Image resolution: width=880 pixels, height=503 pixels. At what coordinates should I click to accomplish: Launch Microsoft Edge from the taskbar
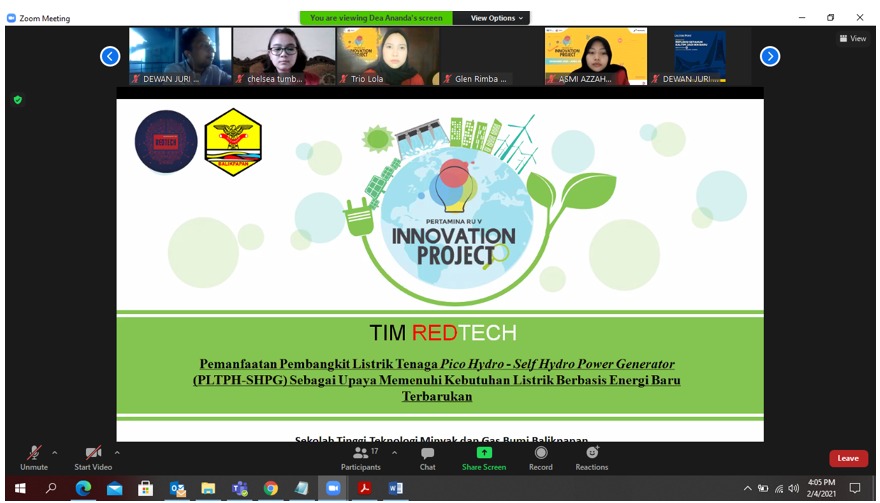pos(83,489)
